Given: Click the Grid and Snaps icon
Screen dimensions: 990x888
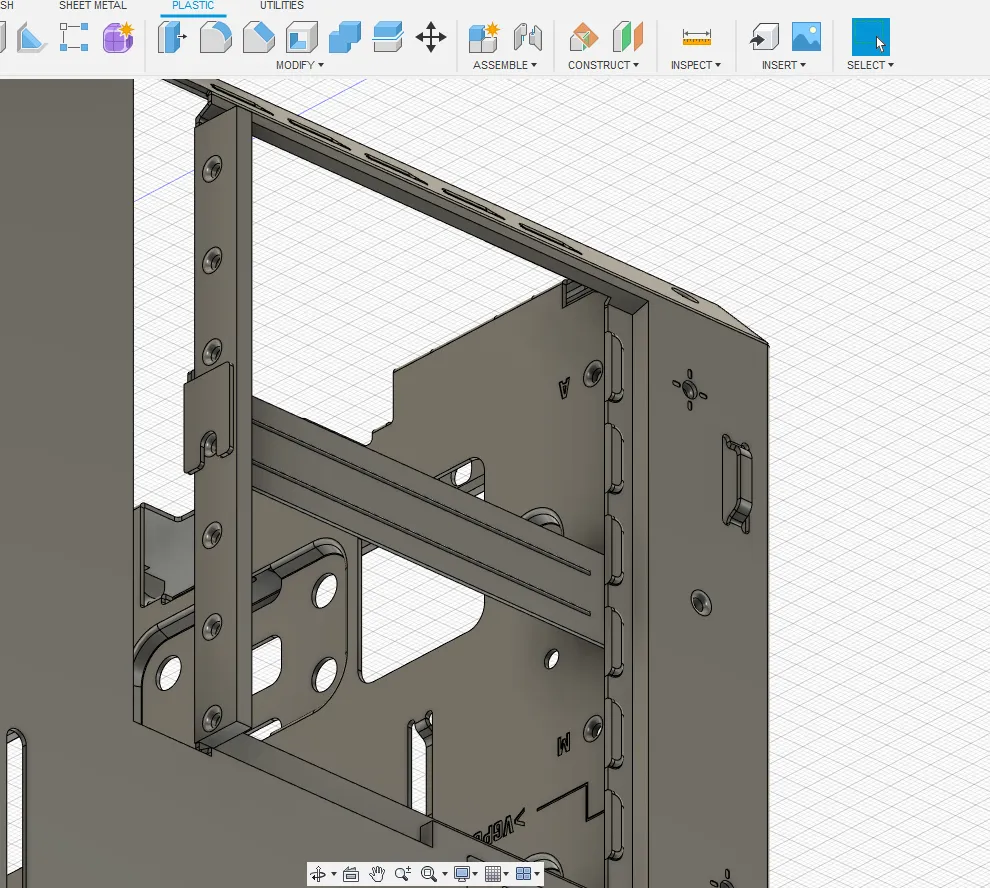Looking at the screenshot, I should (492, 874).
